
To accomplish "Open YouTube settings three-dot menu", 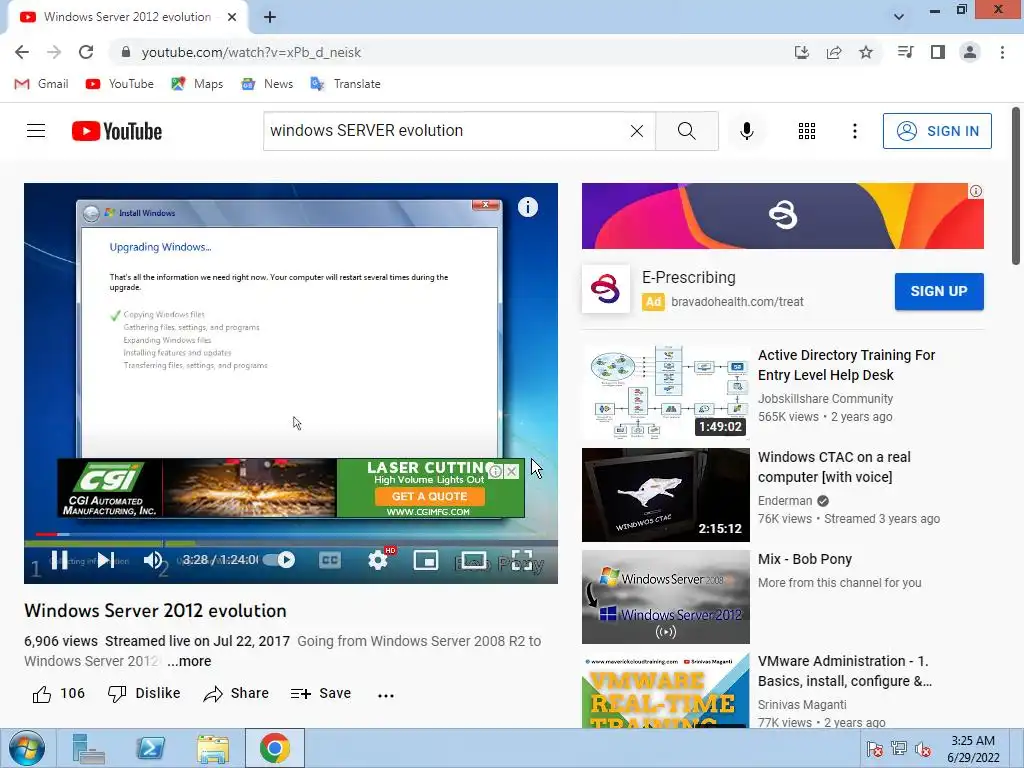I will point(854,131).
